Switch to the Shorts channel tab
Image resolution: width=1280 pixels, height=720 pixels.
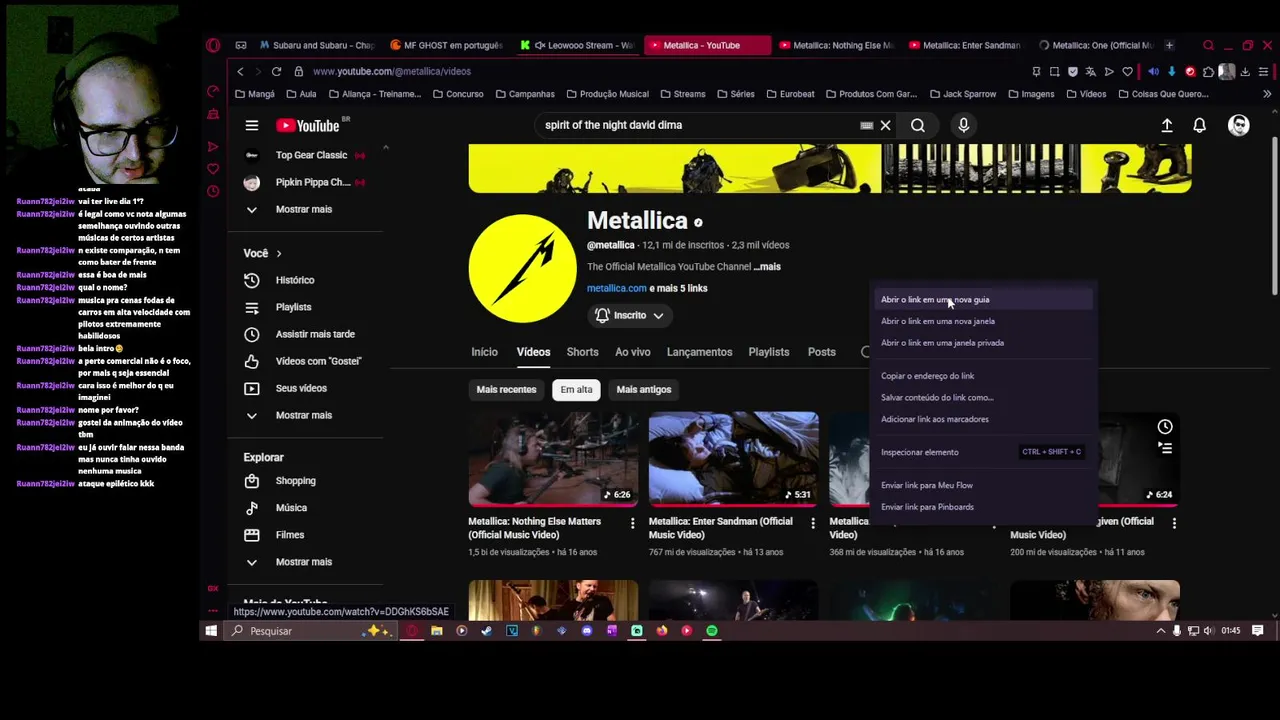click(x=582, y=352)
